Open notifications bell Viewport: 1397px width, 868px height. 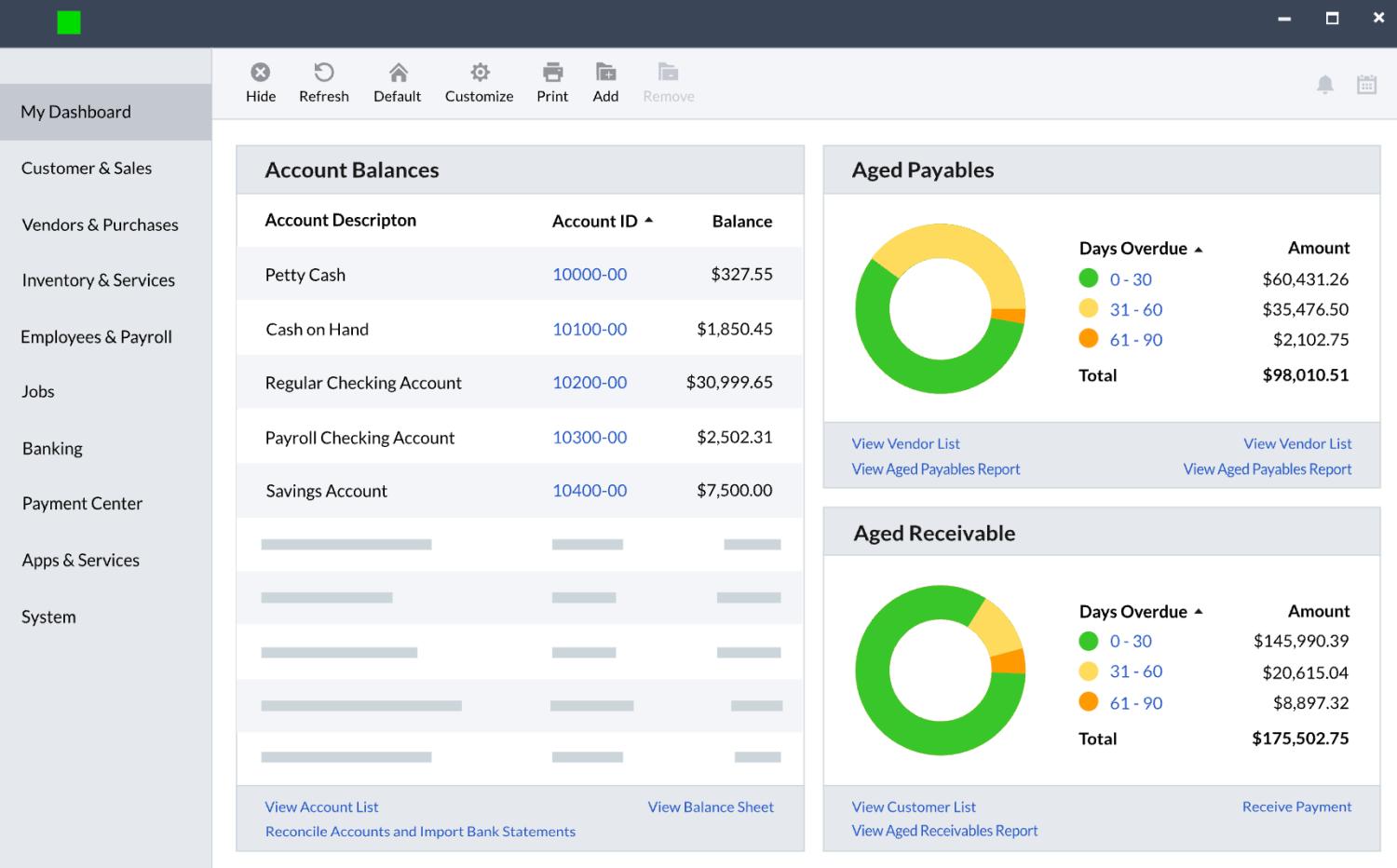1324,85
